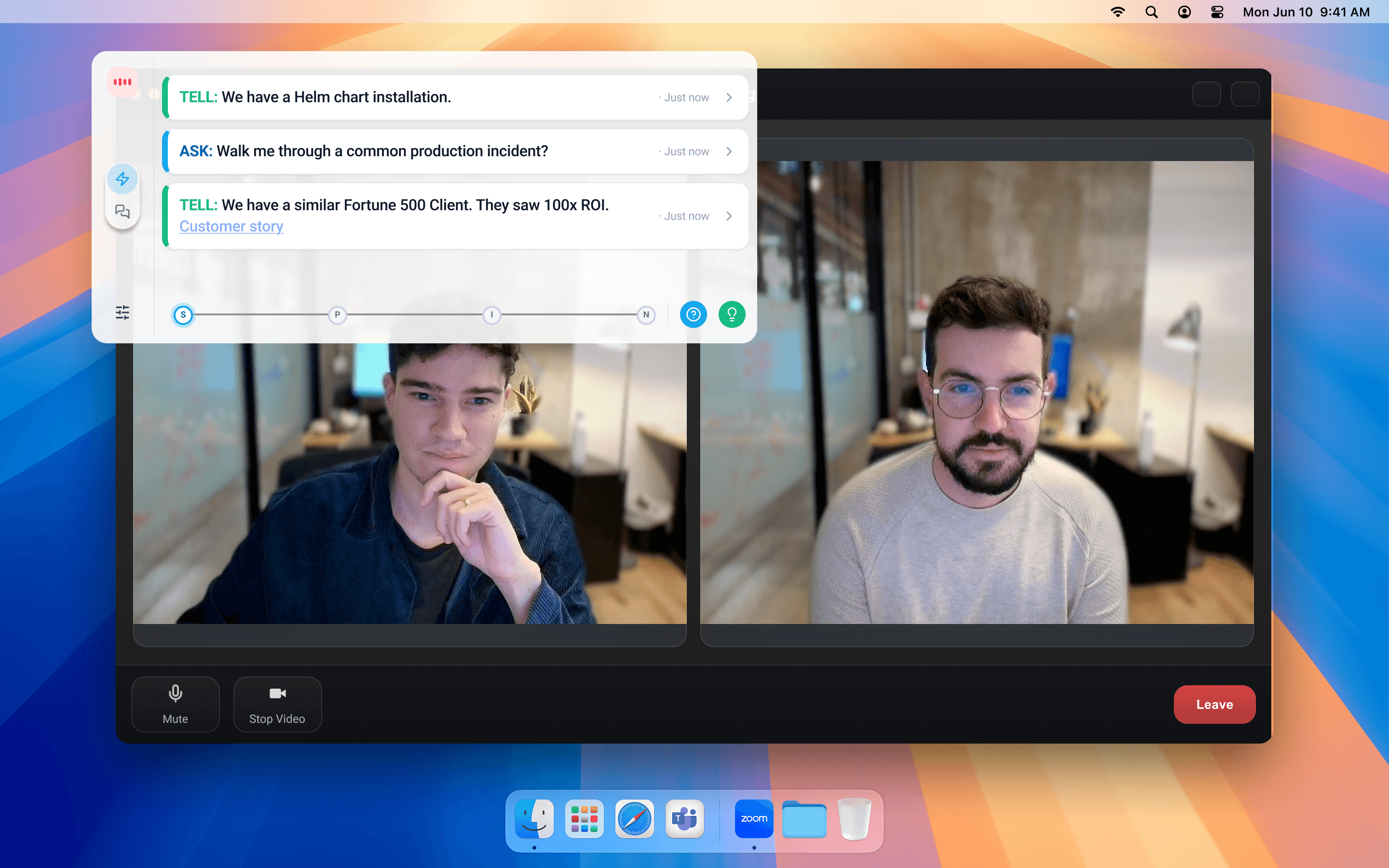Click Spotlight search in menu bar
The image size is (1389, 868).
[1151, 12]
